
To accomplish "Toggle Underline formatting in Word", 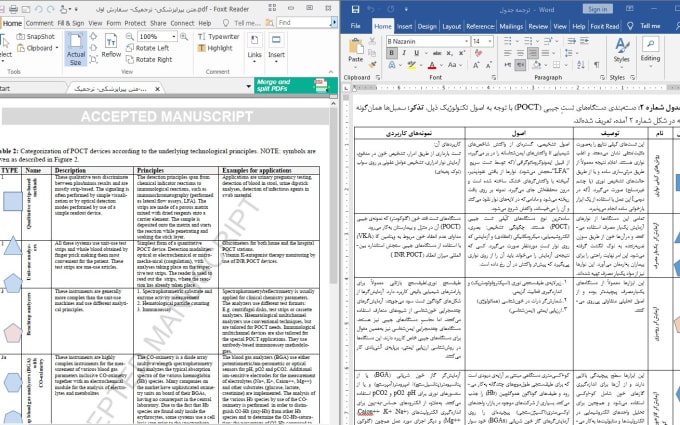I will click(416, 53).
